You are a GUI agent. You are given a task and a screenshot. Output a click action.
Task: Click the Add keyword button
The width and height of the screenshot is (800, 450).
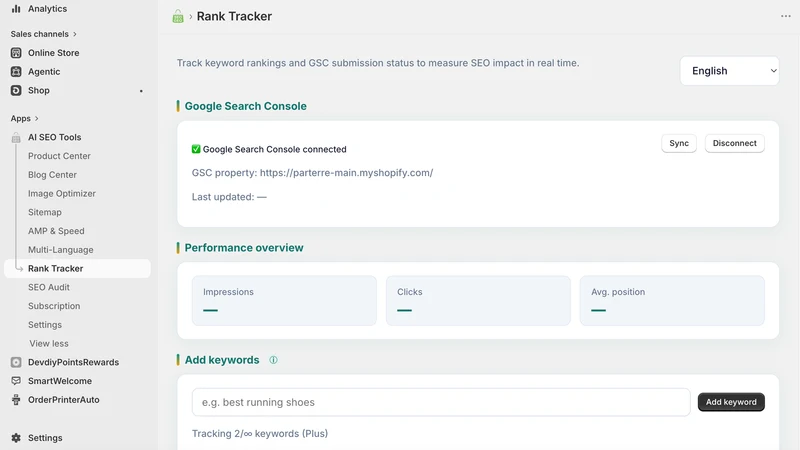pyautogui.click(x=731, y=402)
